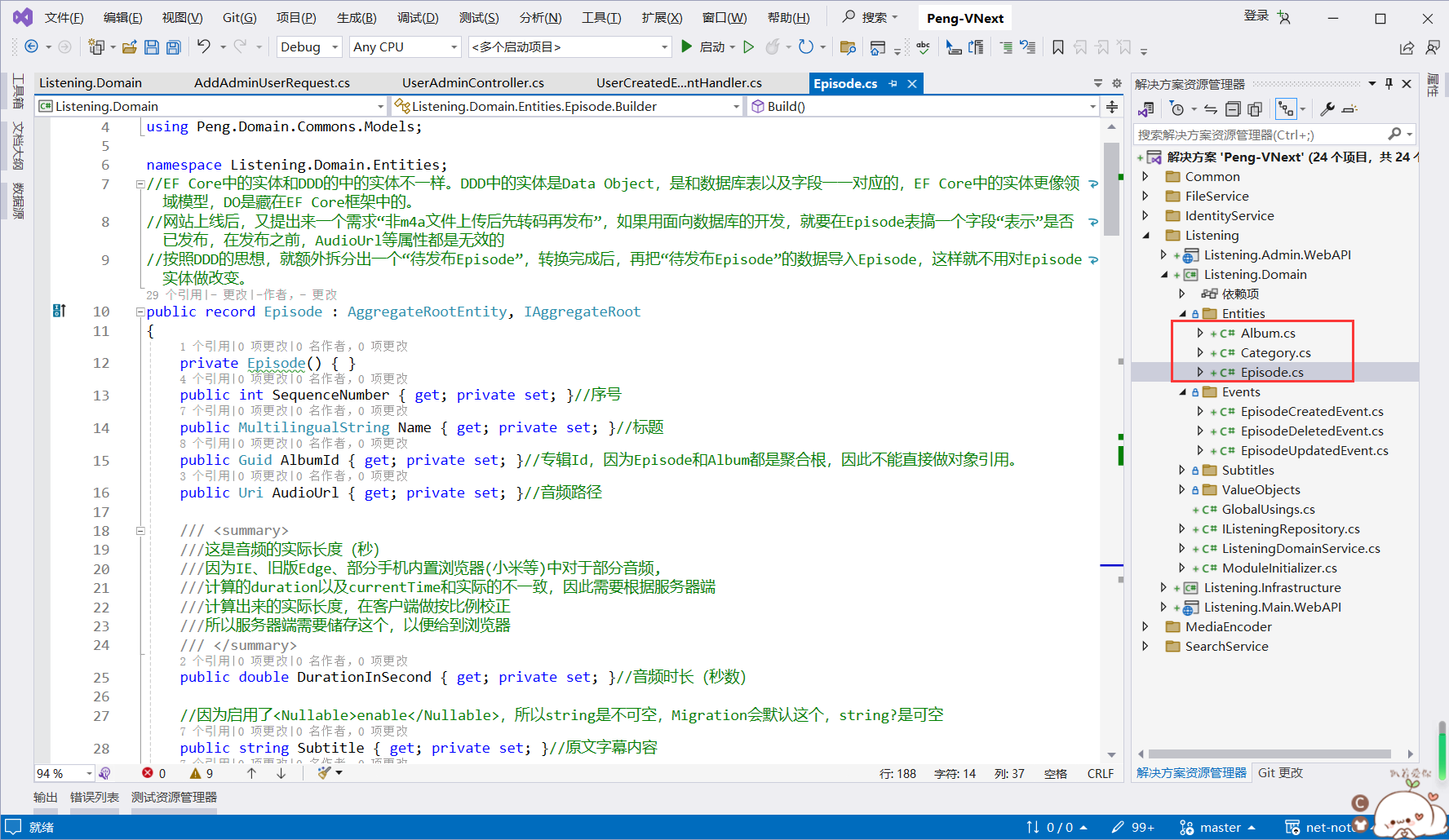Click the New Project toolbar icon

(x=96, y=46)
